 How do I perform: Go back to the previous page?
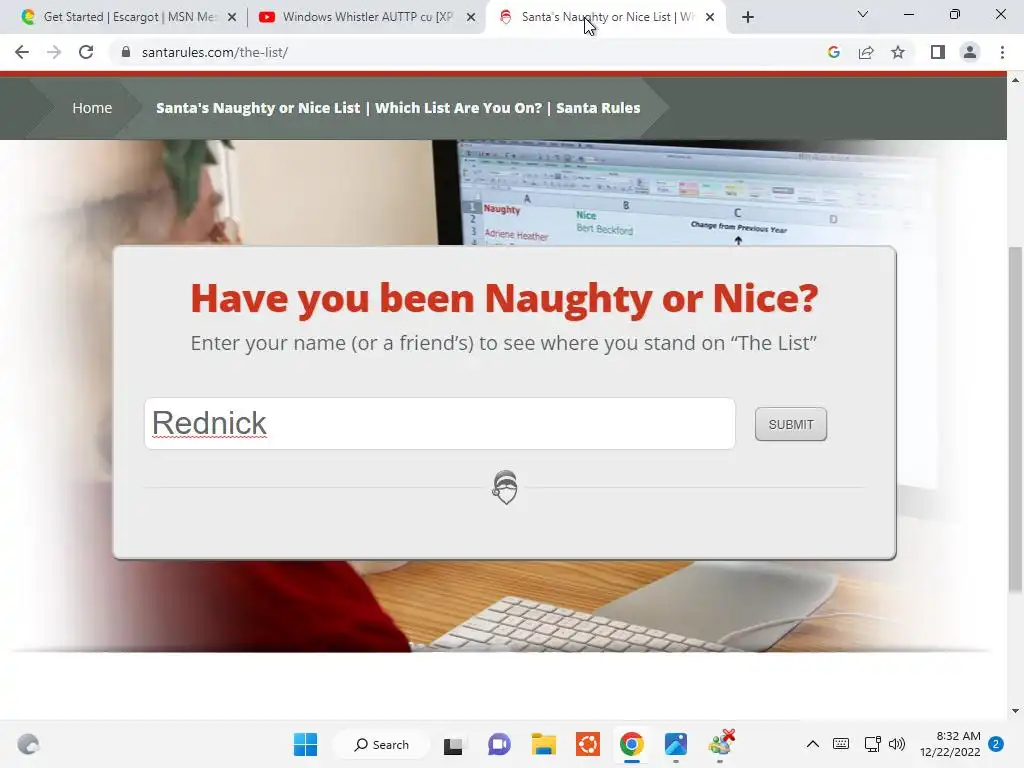pyautogui.click(x=22, y=52)
